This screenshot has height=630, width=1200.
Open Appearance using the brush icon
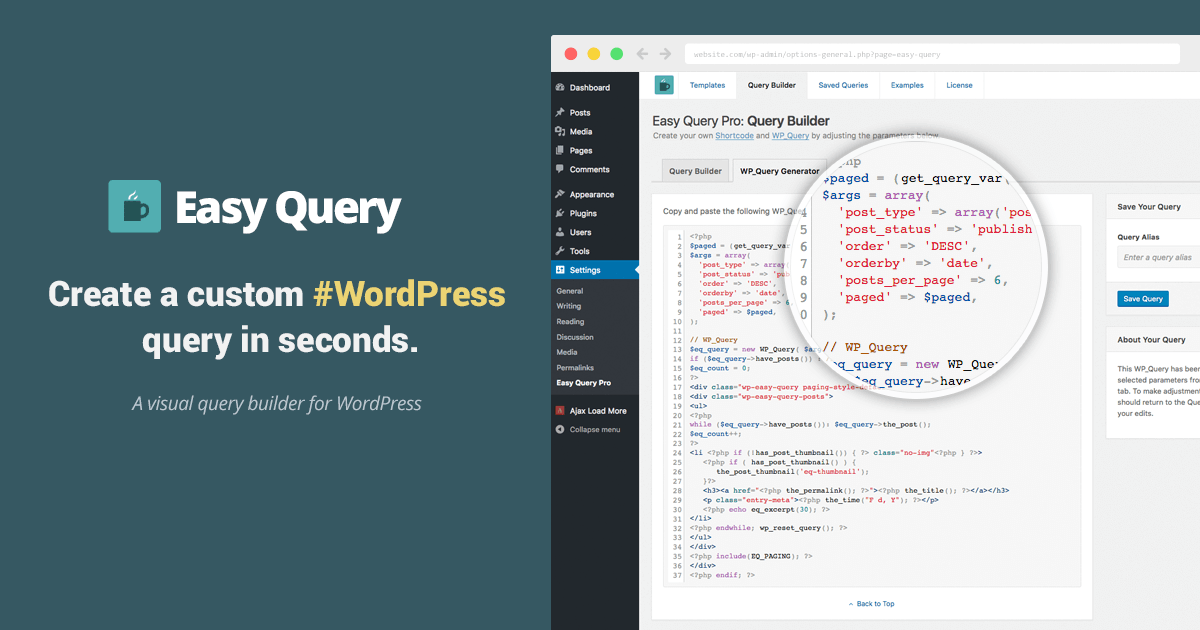[562, 193]
